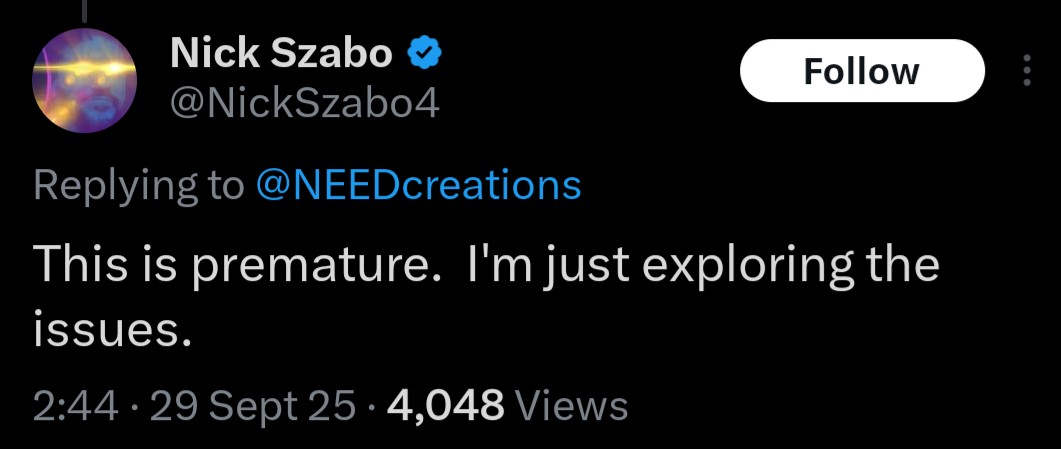Click the word "issues." on the second line
Viewport: 1061px width, 449px height.
click(108, 331)
